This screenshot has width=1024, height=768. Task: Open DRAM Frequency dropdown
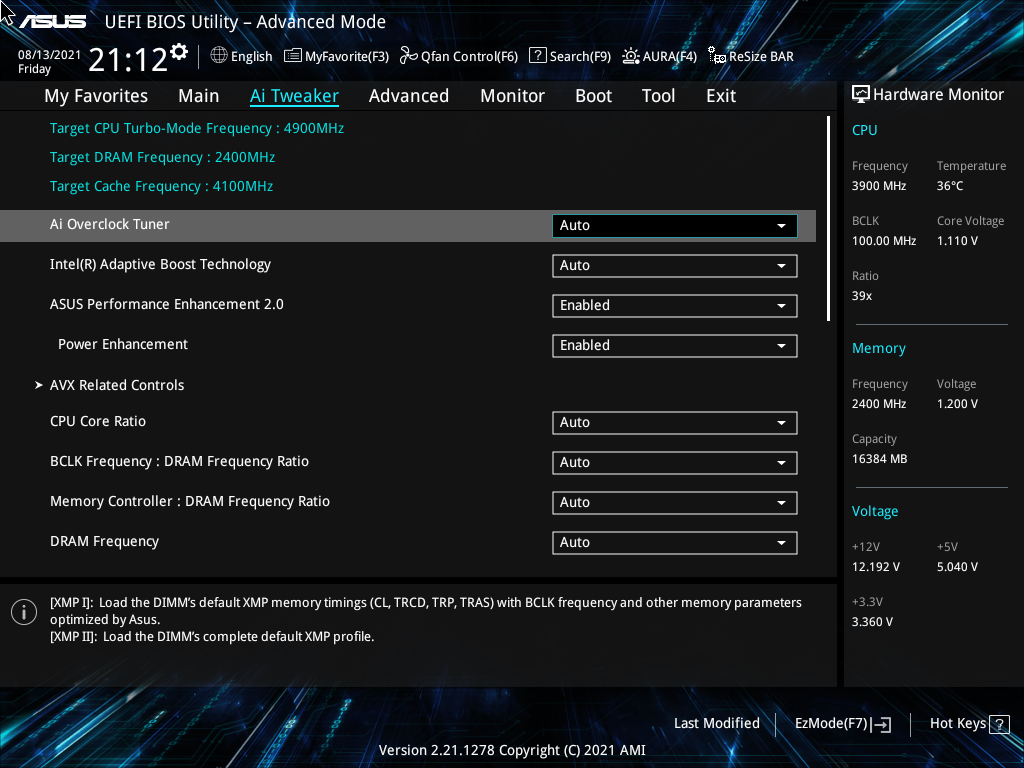[675, 543]
